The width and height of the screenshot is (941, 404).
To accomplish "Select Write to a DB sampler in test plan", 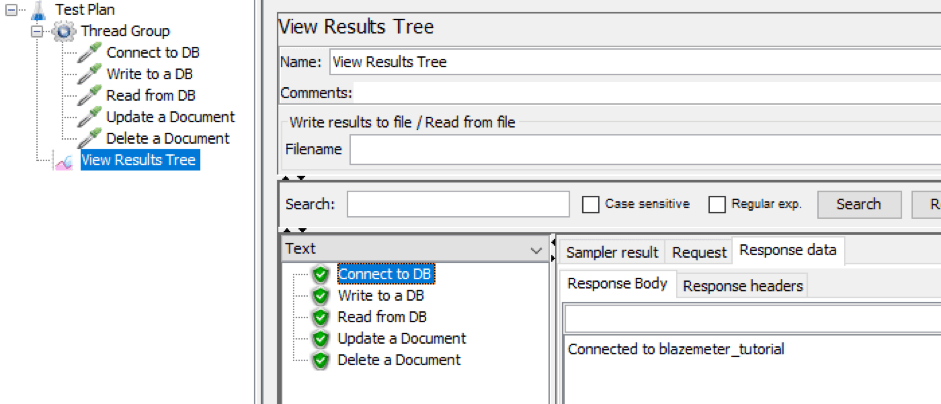I will coord(150,74).
